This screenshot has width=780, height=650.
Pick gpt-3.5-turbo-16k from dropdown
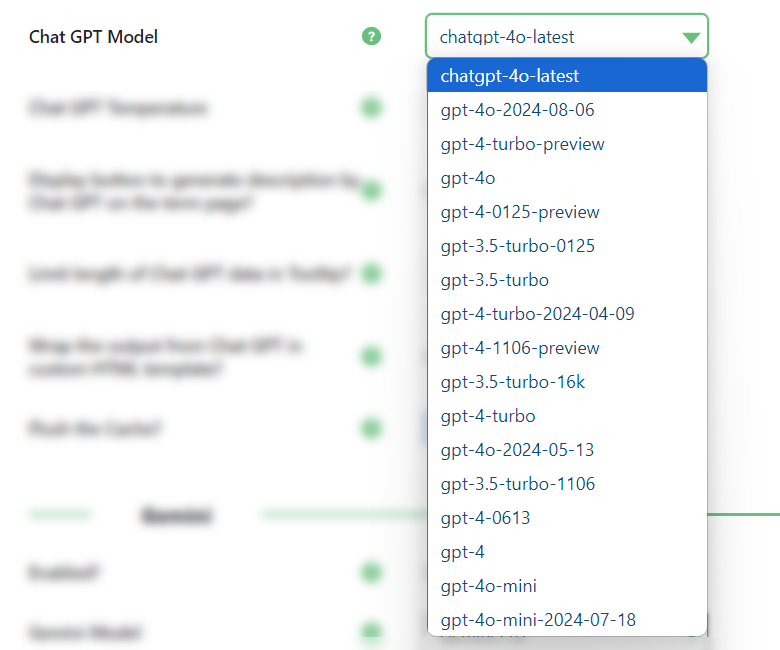[567, 382]
